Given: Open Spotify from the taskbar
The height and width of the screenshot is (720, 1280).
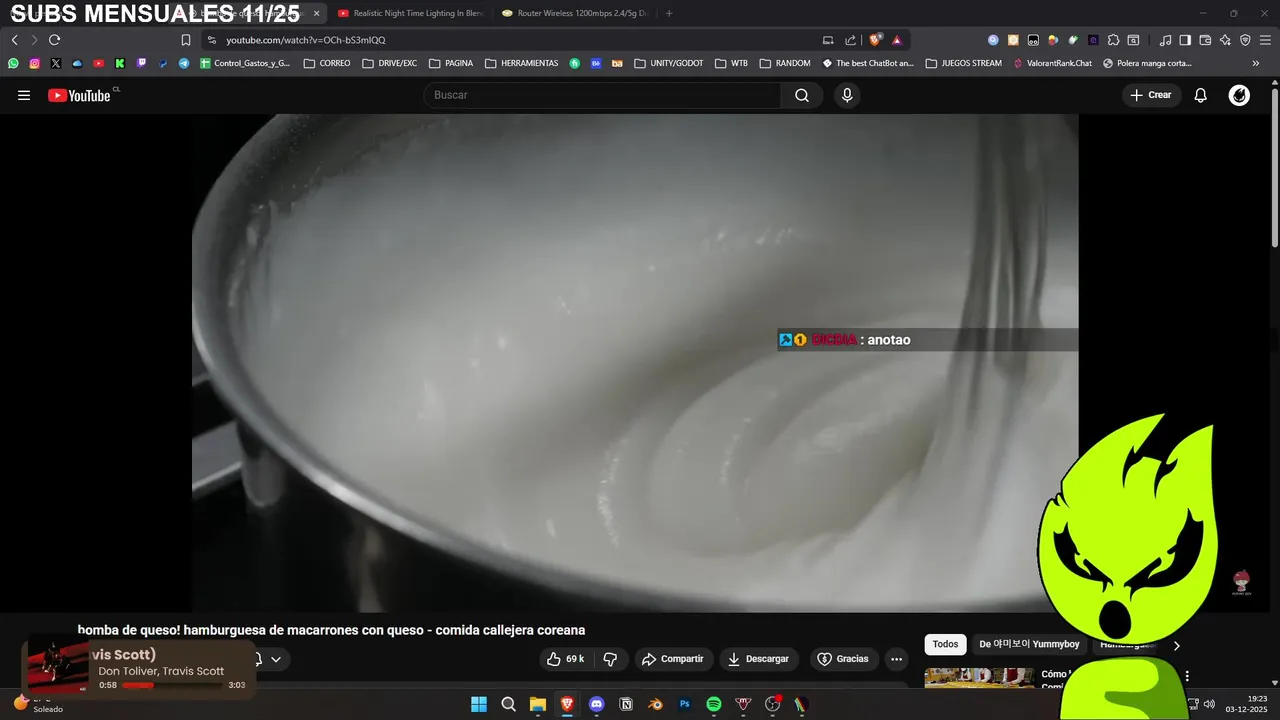Looking at the screenshot, I should tap(714, 704).
